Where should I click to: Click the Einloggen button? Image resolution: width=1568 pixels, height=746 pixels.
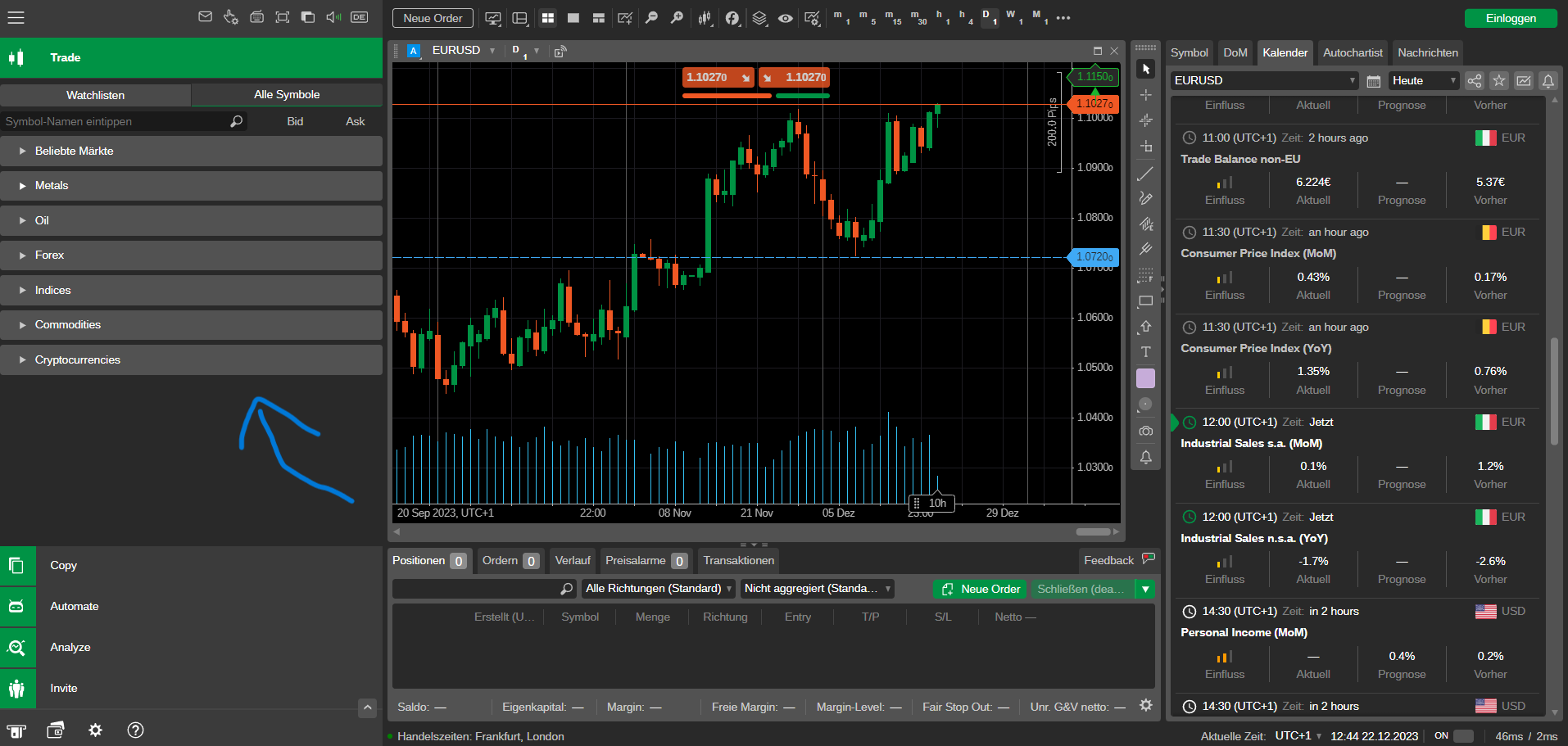(1510, 18)
